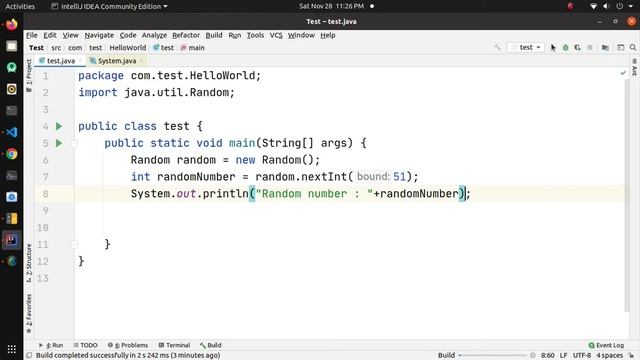The width and height of the screenshot is (640, 360).
Task: Click 8:60 line column indicator
Action: tap(548, 356)
